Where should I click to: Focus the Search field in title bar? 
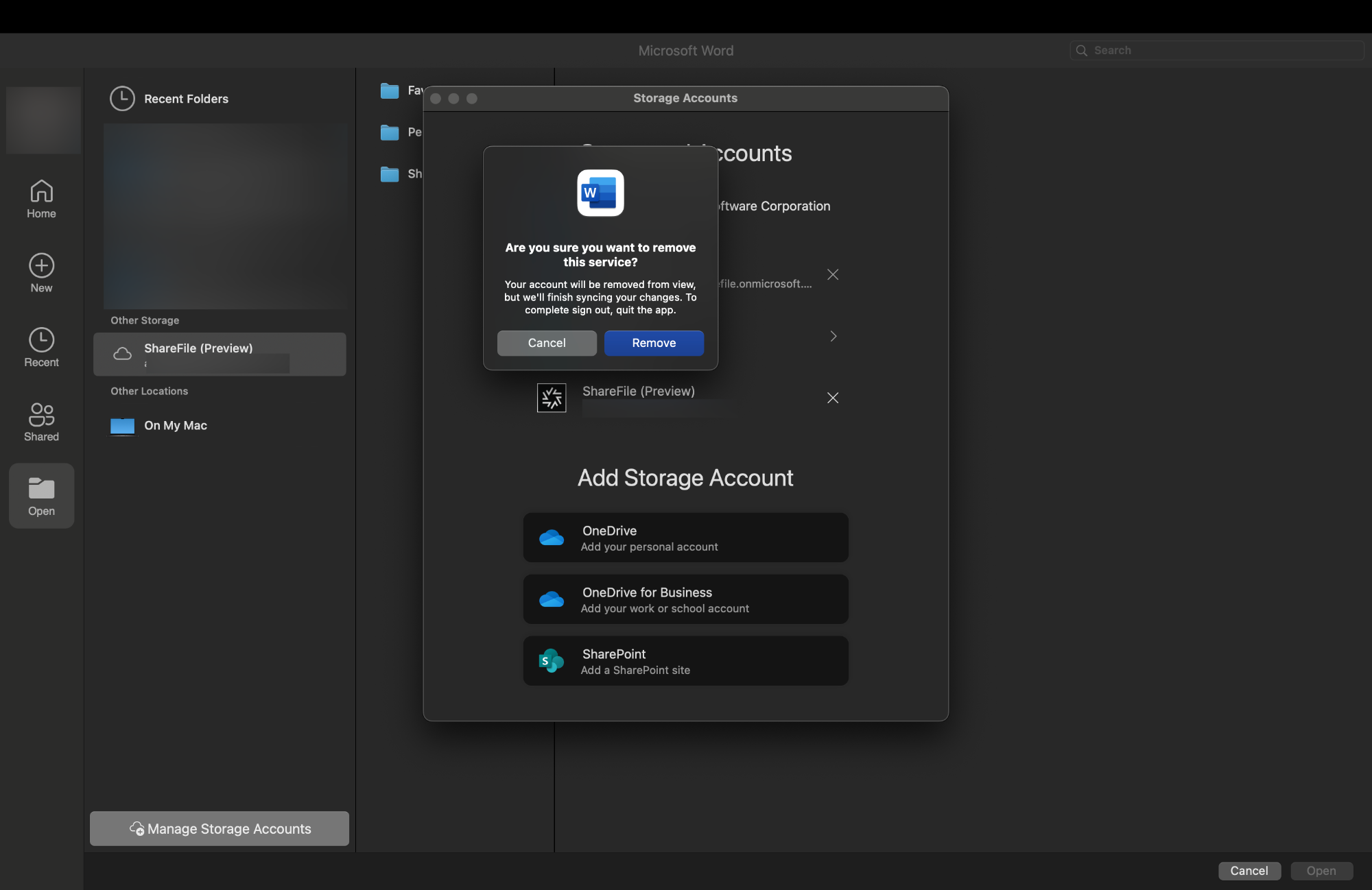pos(1217,50)
